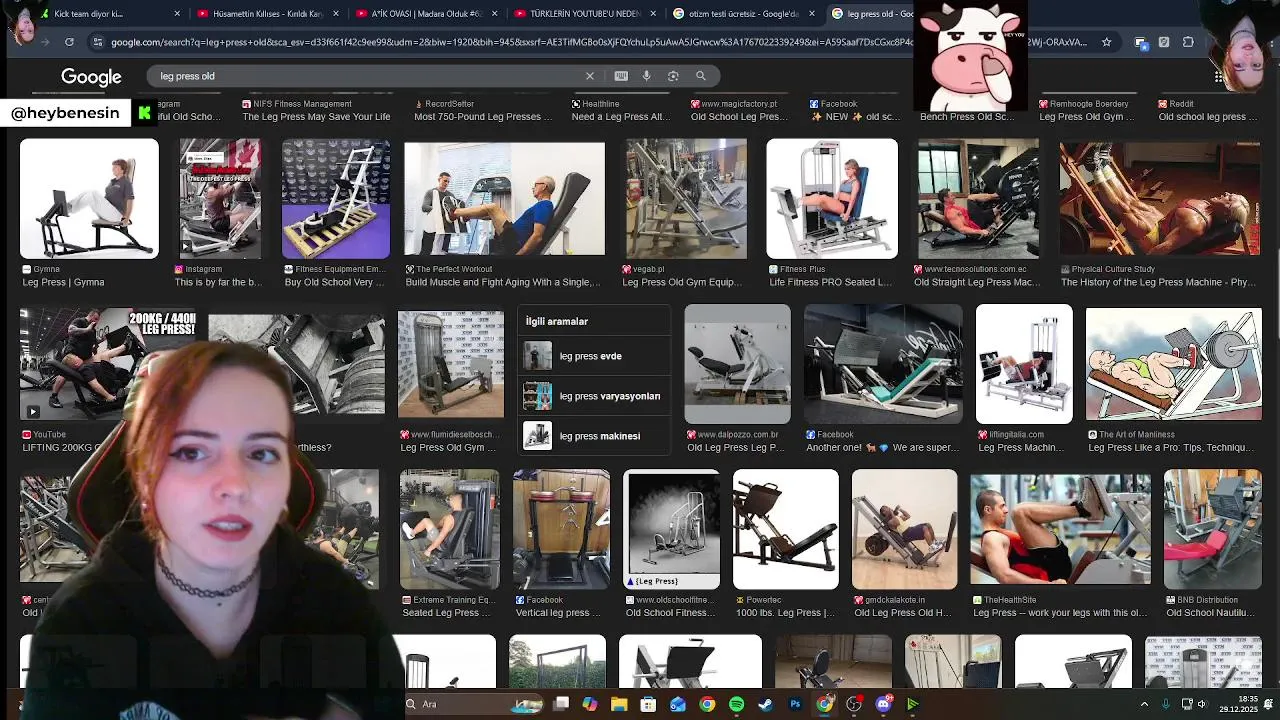Open the gmdckalakote.in Old Leg Press image
Image resolution: width=1280 pixels, height=720 pixels.
(904, 529)
